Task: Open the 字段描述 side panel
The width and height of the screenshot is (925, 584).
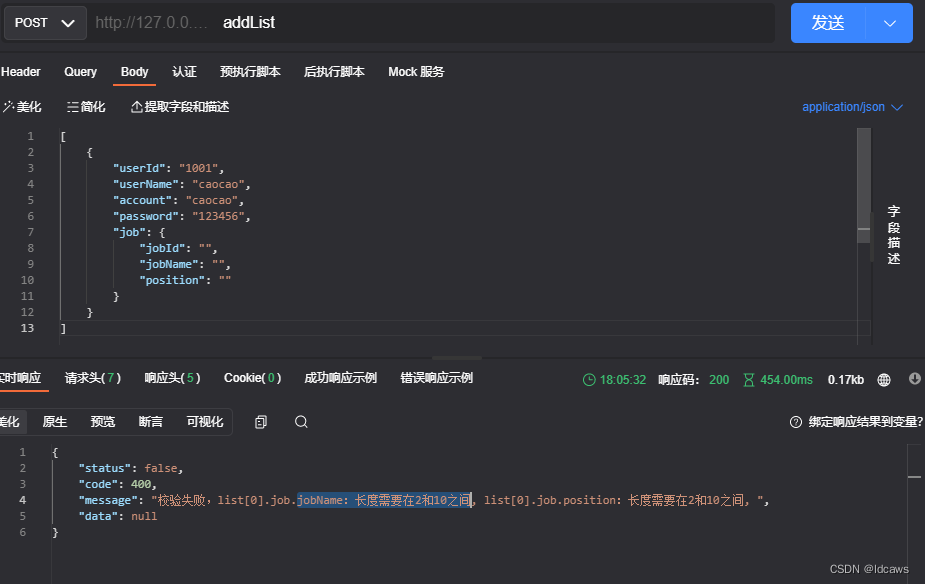Action: [894, 235]
